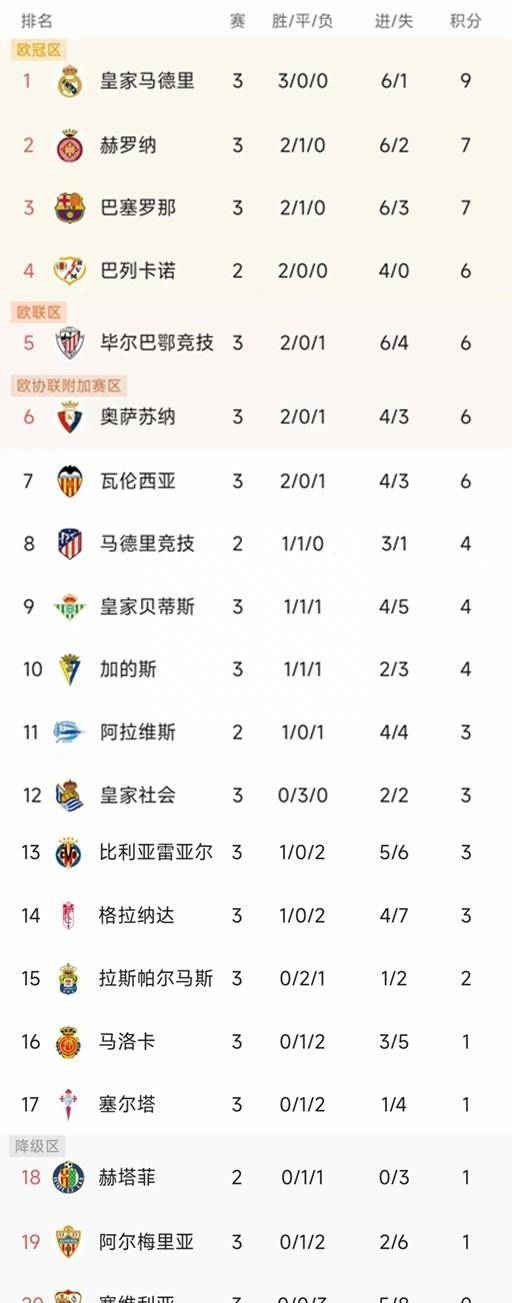512x1303 pixels.
Task: Click the 积分 column header
Action: (x=465, y=20)
